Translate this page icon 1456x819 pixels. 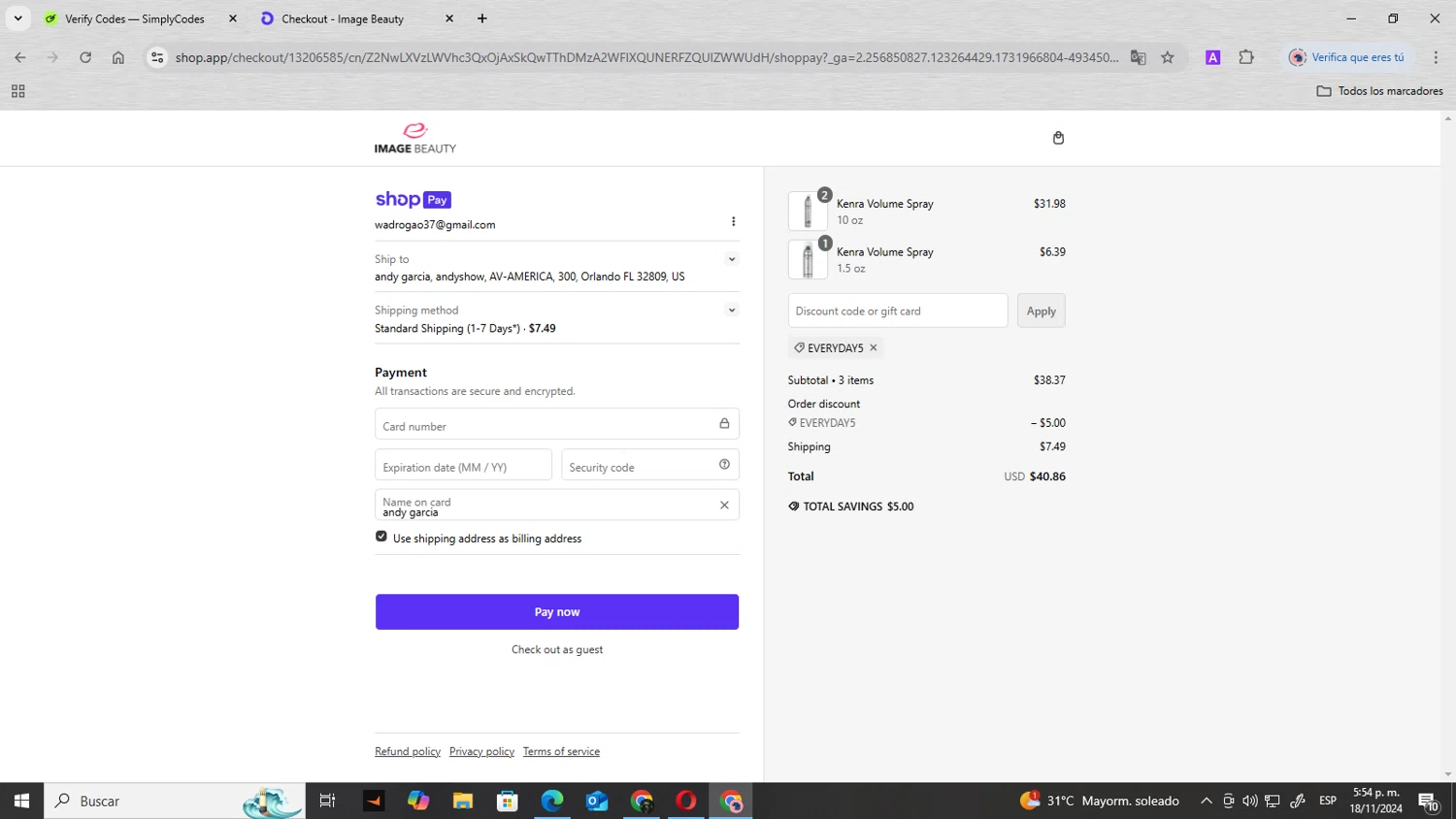tap(1139, 57)
